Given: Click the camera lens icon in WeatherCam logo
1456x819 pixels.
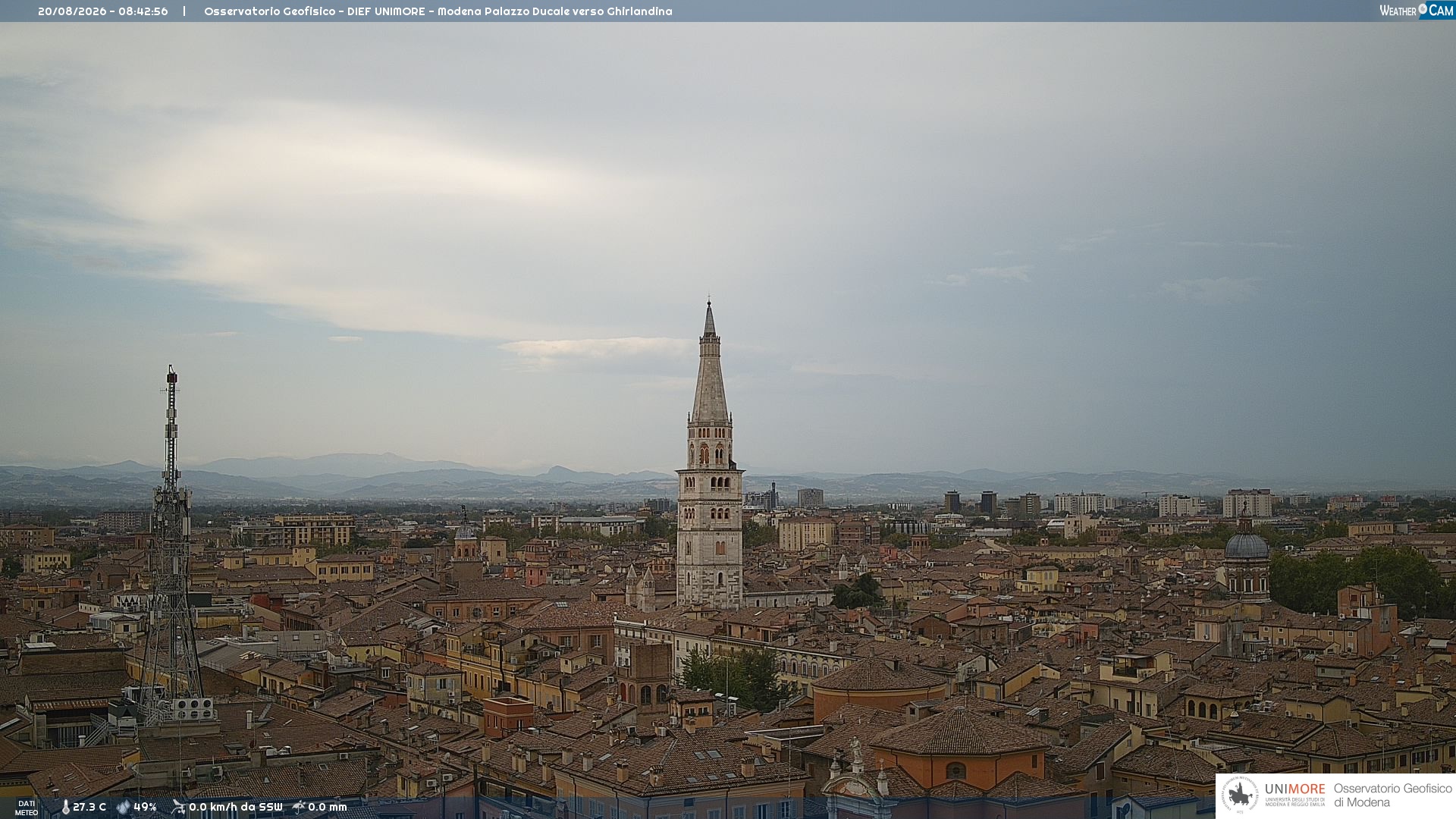Looking at the screenshot, I should 1423,8.
